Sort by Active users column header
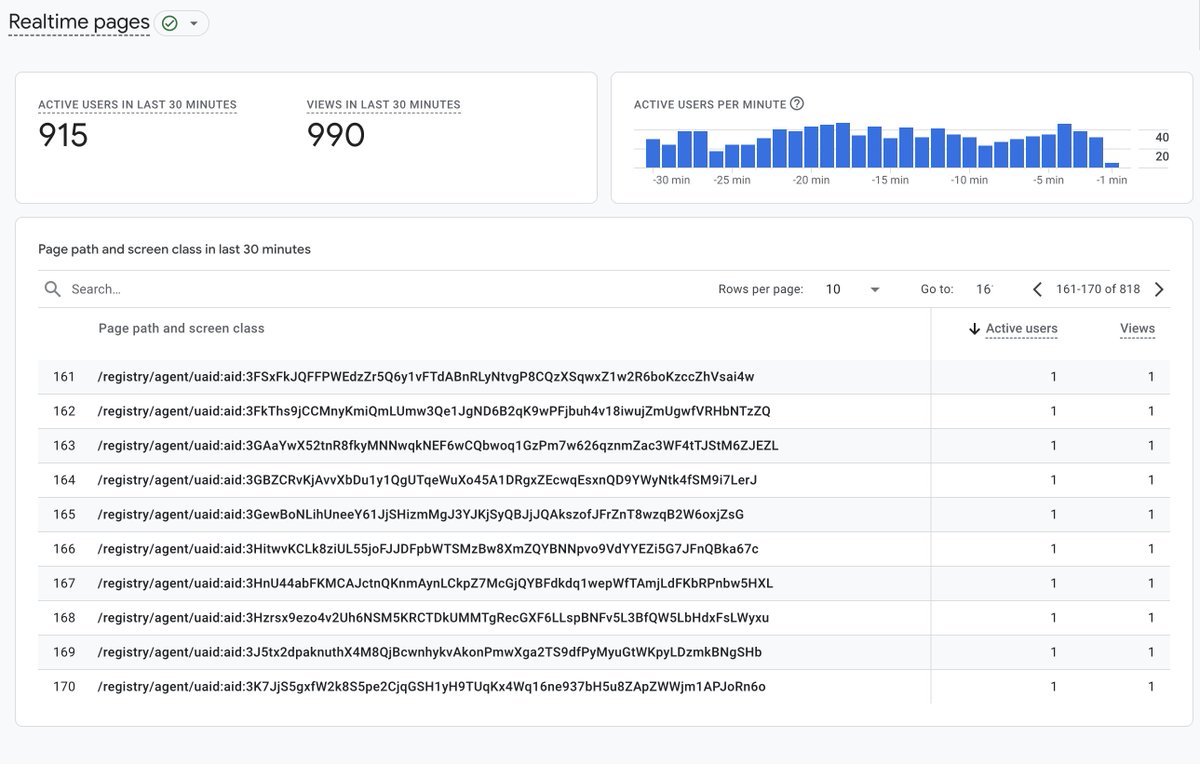Screen dimensions: 1200x764 click(x=1021, y=328)
